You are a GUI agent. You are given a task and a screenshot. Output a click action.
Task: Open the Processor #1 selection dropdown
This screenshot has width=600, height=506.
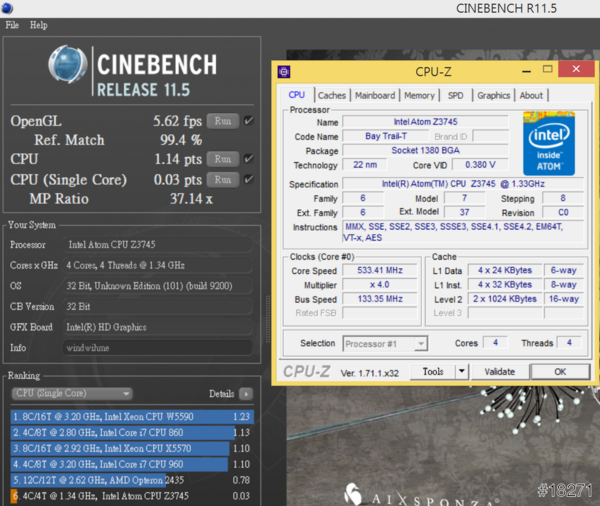[x=385, y=343]
